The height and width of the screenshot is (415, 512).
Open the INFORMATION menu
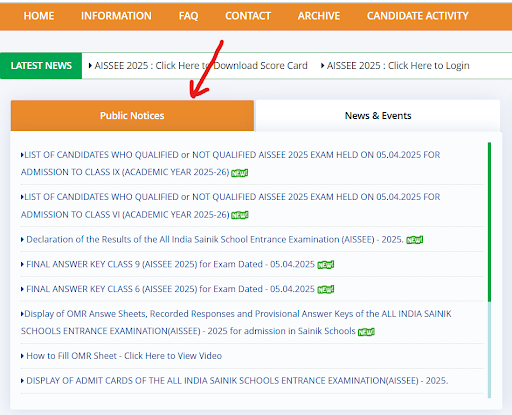click(x=116, y=16)
